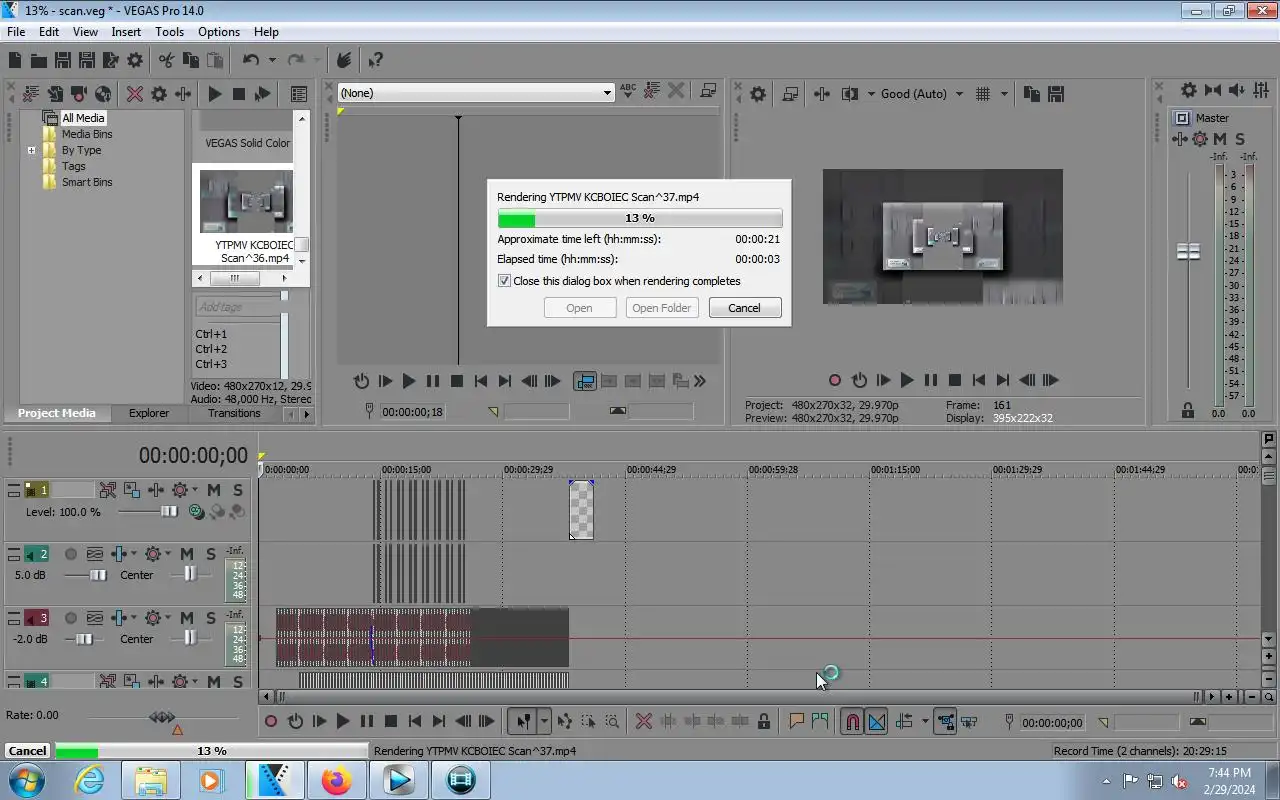Click the Overlays grid icon
Screen dimensions: 1280x800
click(982, 94)
